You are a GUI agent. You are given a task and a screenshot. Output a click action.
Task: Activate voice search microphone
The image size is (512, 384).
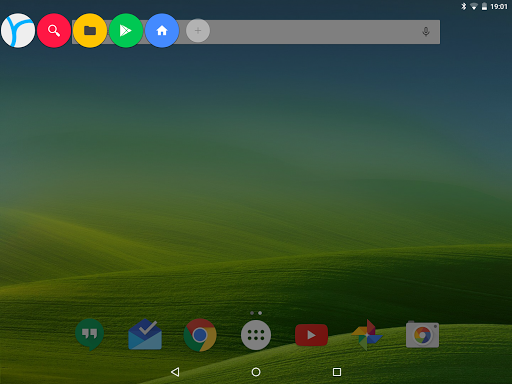tap(426, 32)
